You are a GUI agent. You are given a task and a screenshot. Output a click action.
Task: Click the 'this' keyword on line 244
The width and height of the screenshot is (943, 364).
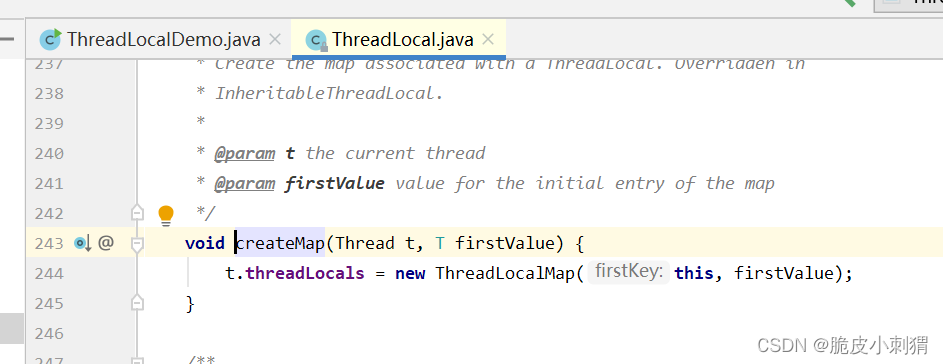(x=694, y=274)
